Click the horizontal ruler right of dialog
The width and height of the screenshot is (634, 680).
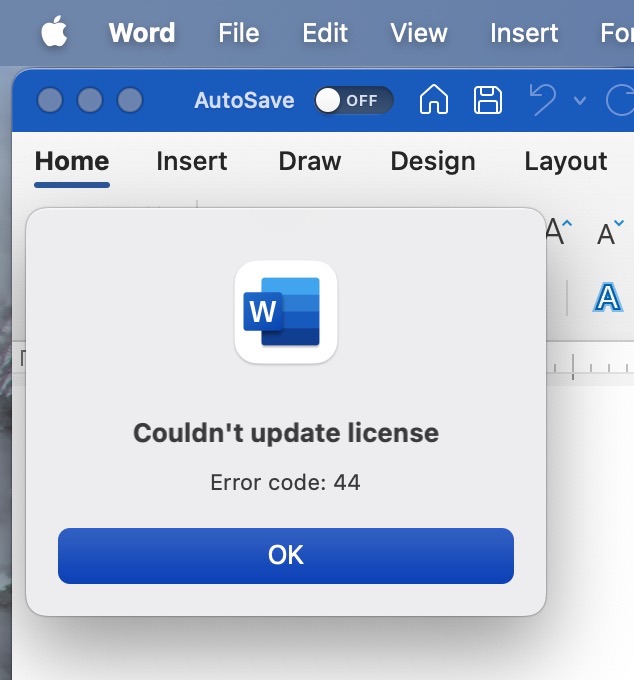(x=590, y=363)
